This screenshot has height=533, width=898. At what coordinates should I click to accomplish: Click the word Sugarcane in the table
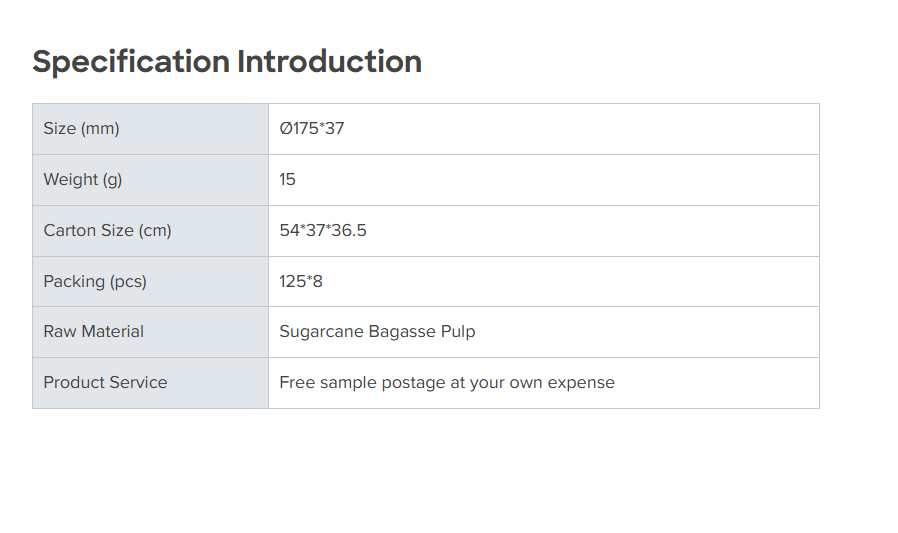tap(321, 332)
